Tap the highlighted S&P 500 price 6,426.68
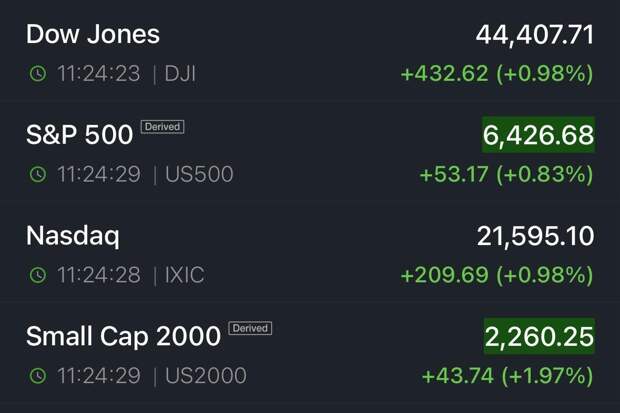The width and height of the screenshot is (620, 413). (x=538, y=135)
